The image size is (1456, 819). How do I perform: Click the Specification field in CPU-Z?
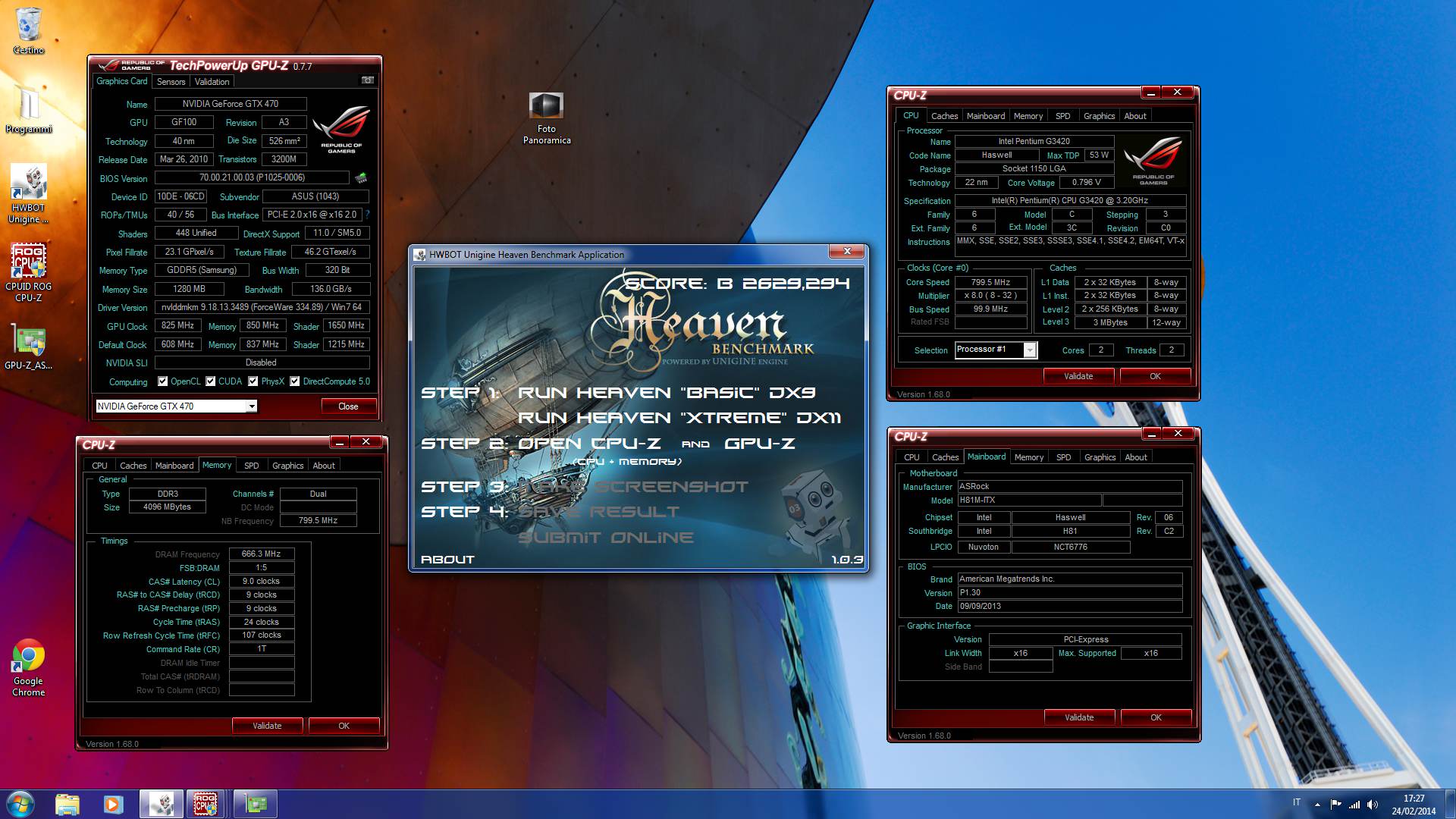1069,200
